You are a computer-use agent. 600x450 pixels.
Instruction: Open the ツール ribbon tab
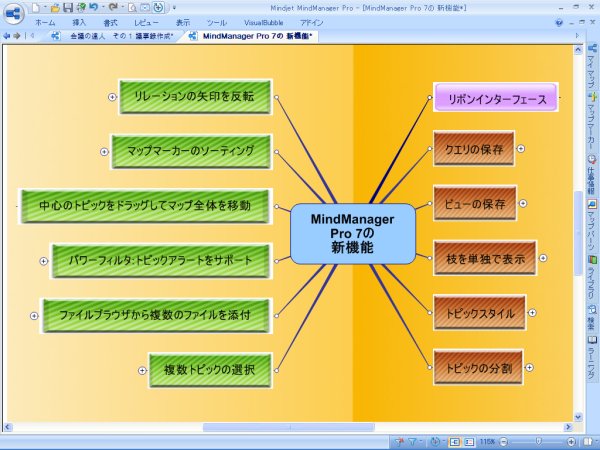216,23
